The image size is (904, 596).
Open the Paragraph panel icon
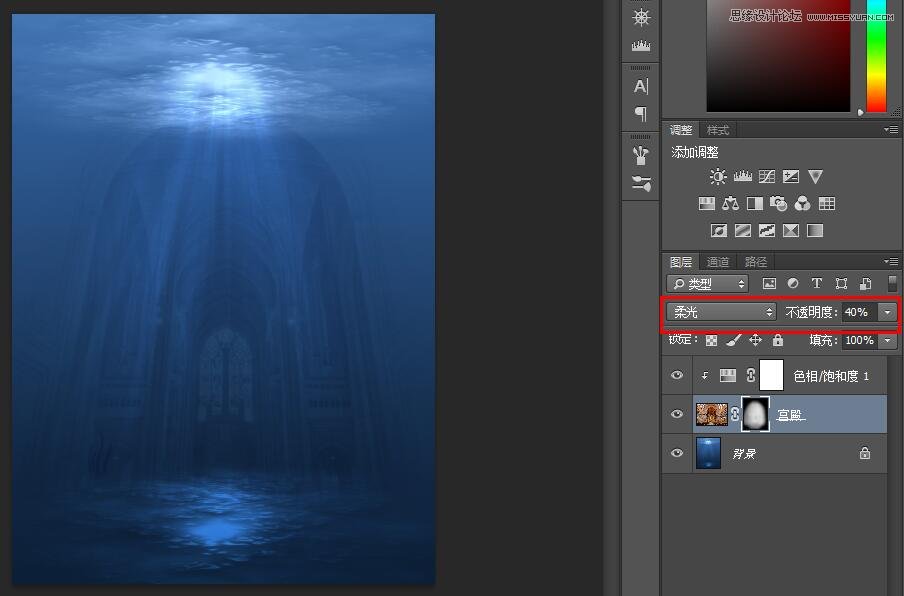tap(641, 114)
